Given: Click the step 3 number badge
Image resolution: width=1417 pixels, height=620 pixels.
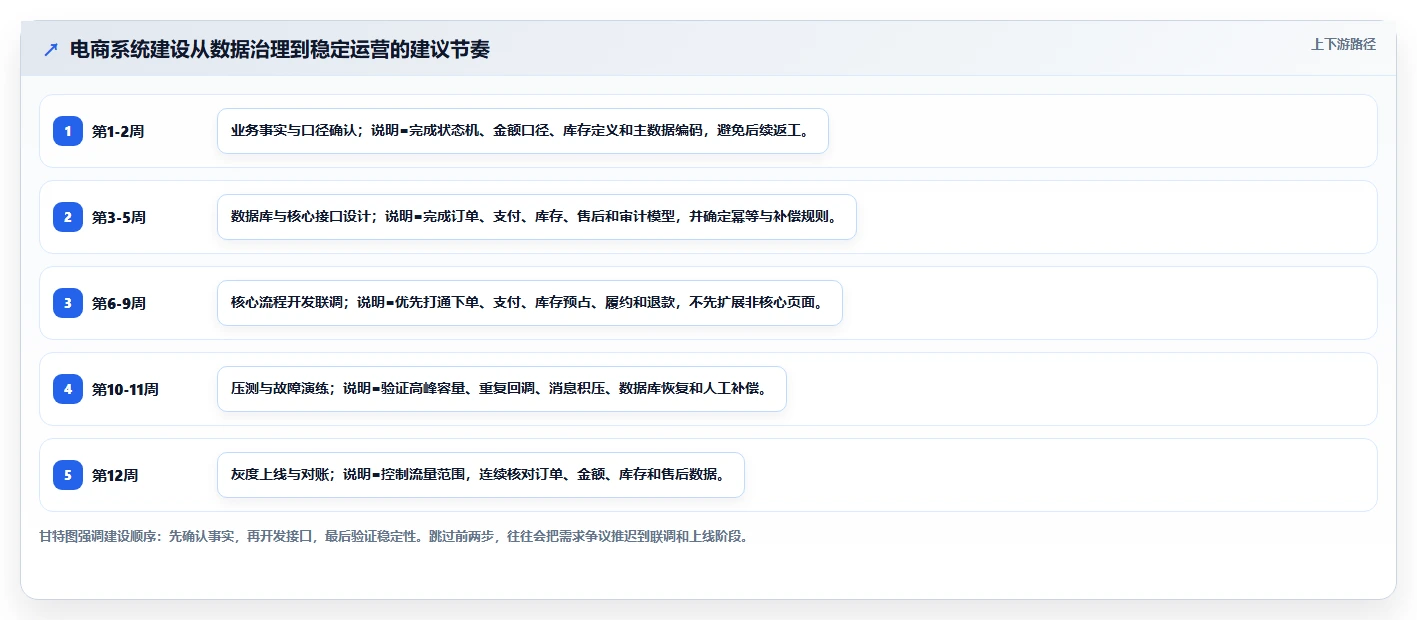Looking at the screenshot, I should [68, 303].
